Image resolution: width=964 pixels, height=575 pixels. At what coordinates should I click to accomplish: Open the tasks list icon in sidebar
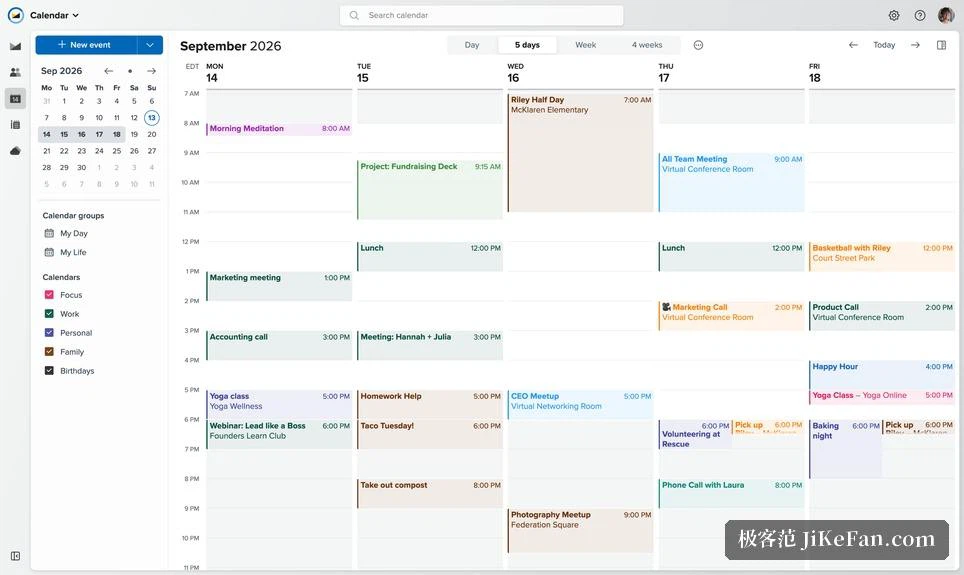pyautogui.click(x=15, y=125)
